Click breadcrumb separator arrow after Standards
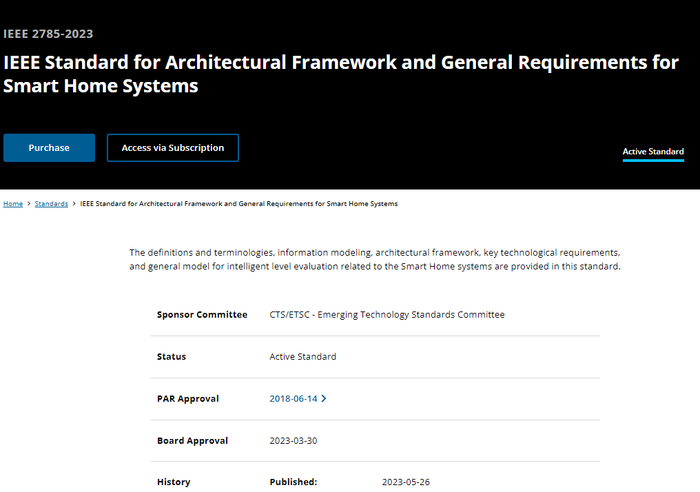 74,204
